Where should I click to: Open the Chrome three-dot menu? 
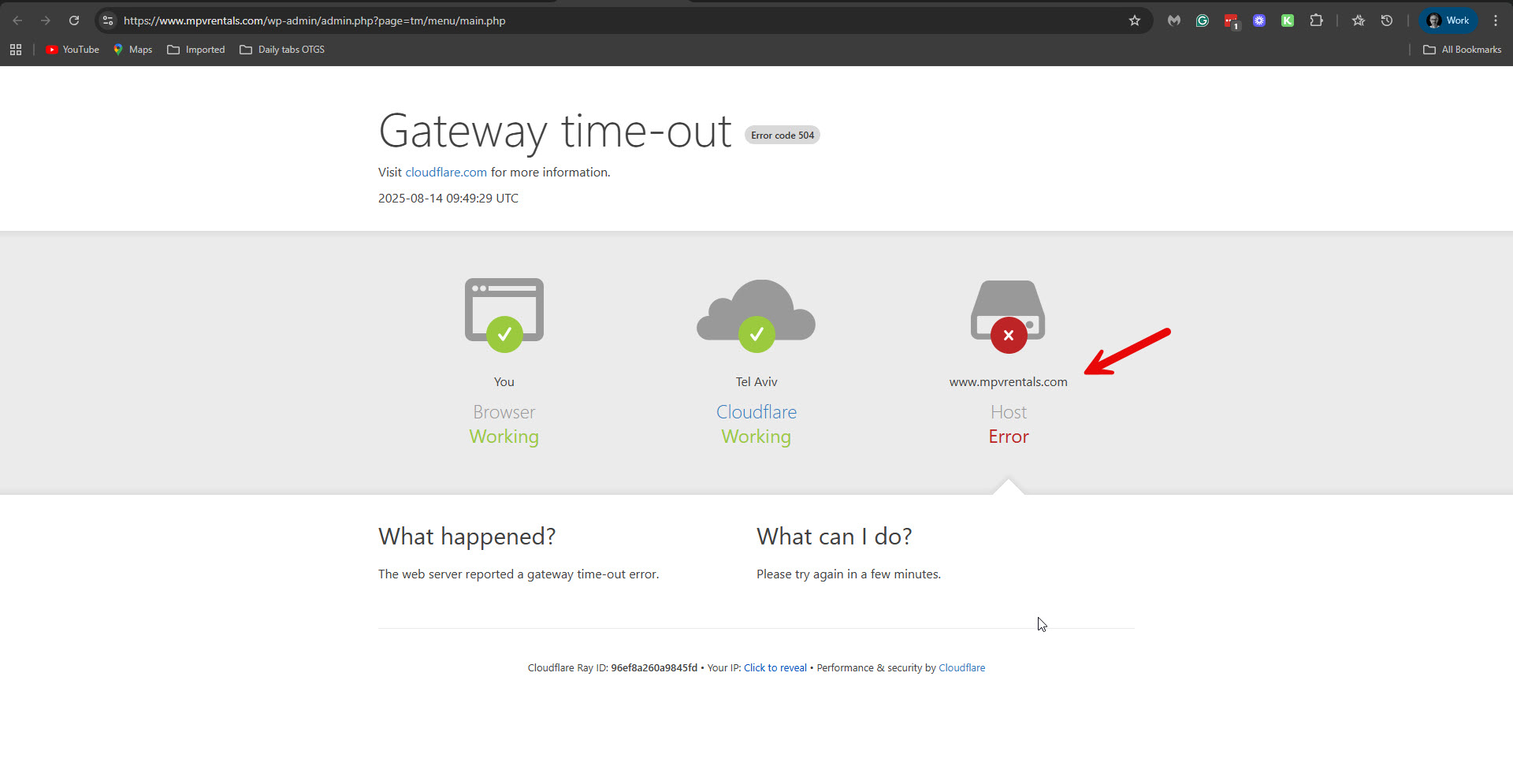(x=1496, y=20)
